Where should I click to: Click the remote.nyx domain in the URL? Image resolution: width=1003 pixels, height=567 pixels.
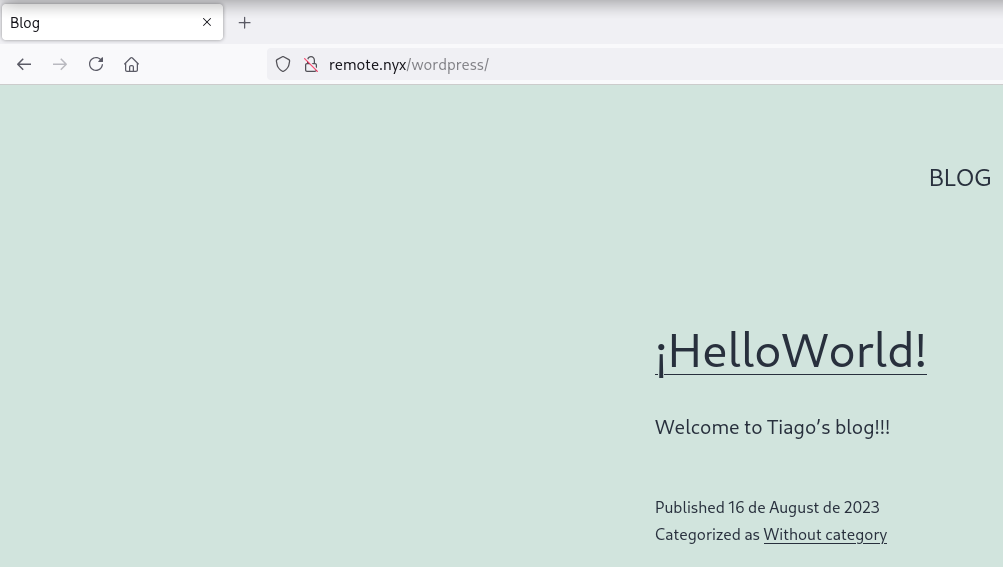click(367, 65)
